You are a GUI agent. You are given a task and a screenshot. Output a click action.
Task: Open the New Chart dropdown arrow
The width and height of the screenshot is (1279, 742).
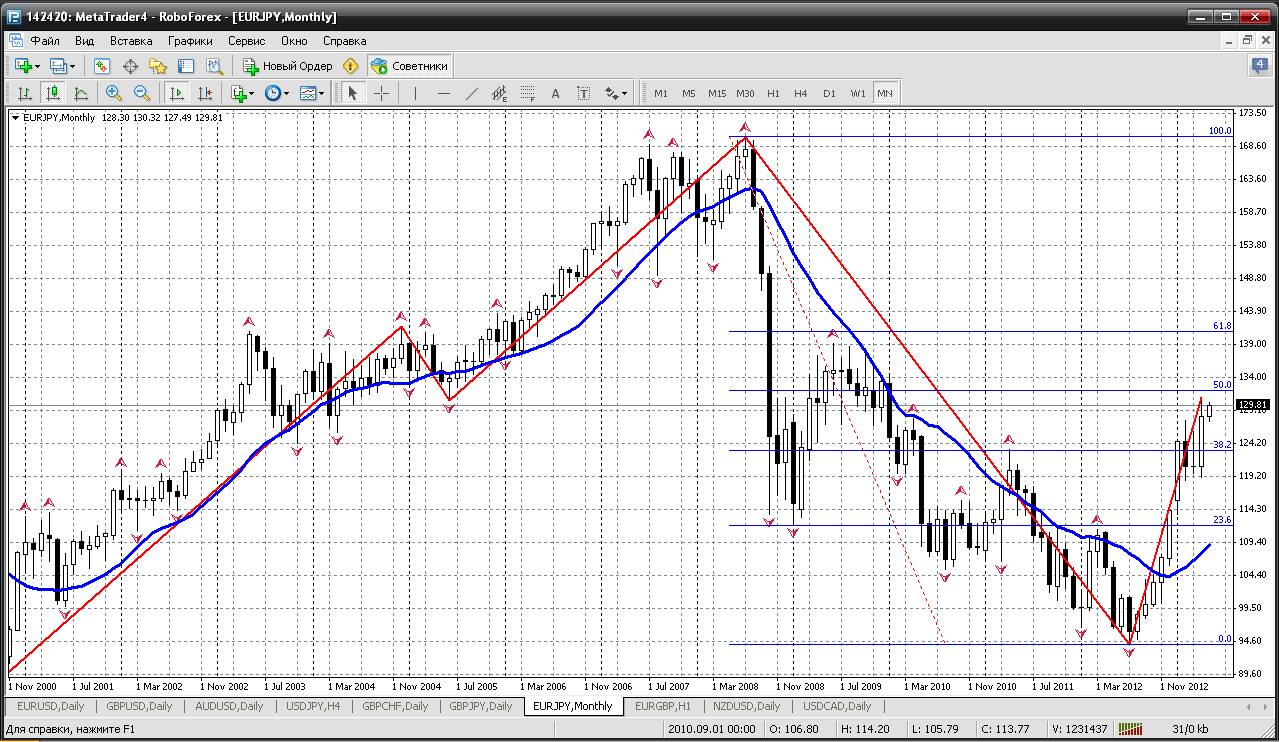38,66
